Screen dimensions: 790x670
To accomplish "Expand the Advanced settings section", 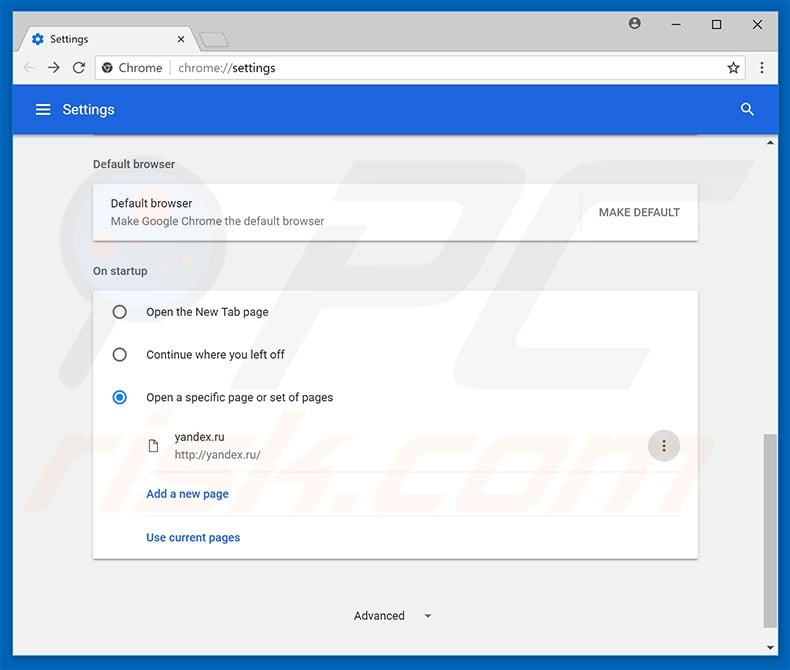I will point(392,616).
